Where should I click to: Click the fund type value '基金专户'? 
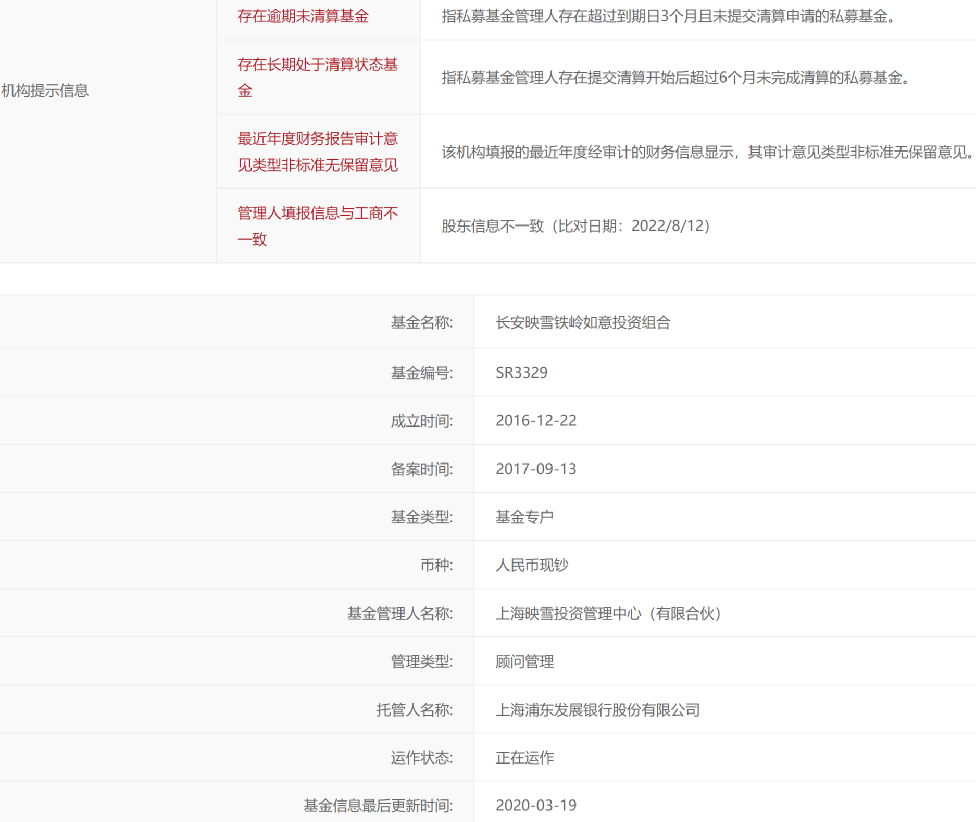[524, 517]
